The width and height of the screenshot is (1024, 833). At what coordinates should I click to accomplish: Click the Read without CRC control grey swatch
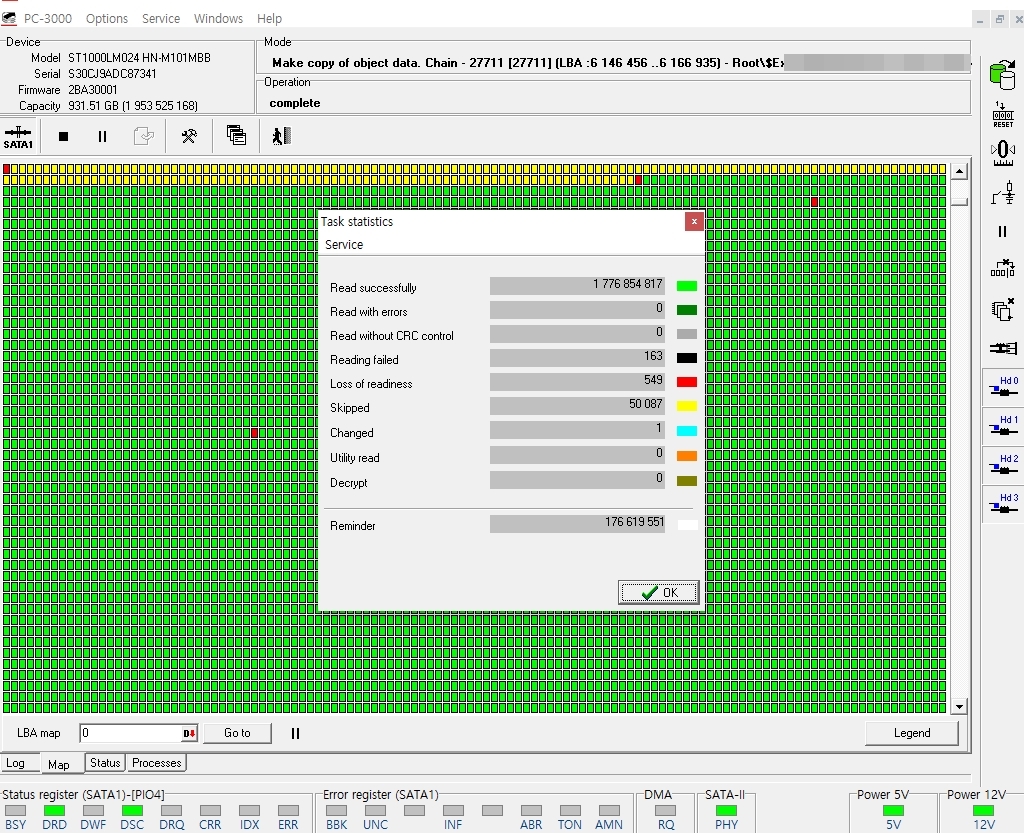(x=686, y=334)
